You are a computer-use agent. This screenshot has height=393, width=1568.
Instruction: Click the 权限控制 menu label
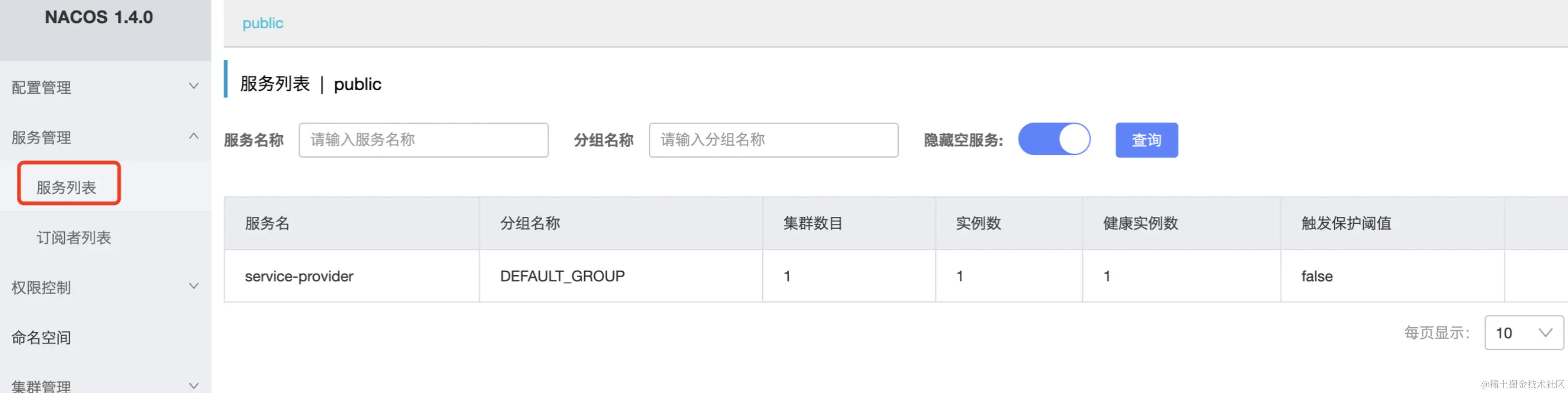[x=41, y=287]
